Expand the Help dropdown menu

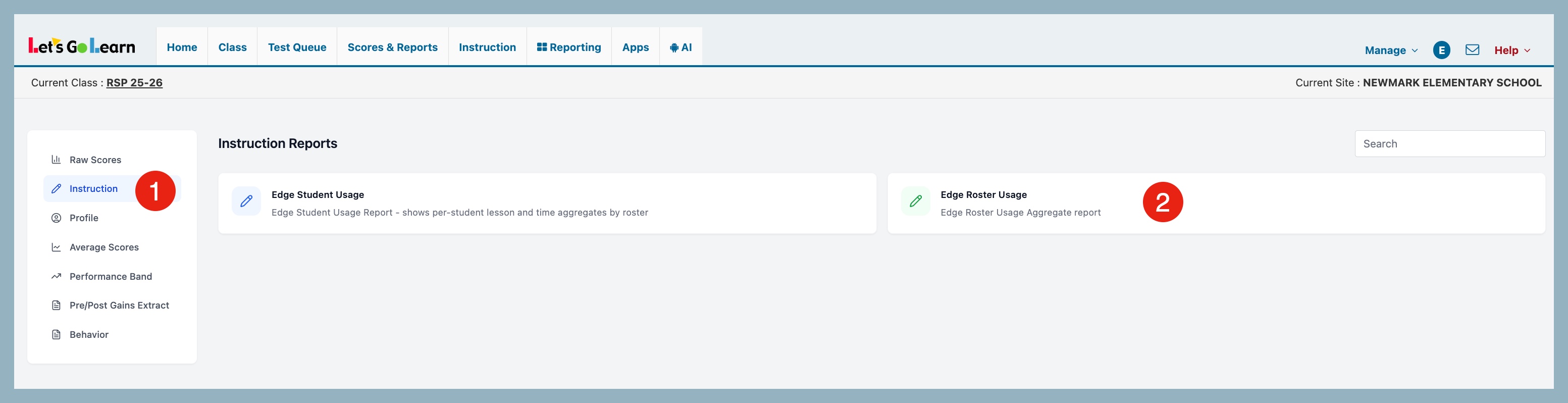(x=1512, y=51)
